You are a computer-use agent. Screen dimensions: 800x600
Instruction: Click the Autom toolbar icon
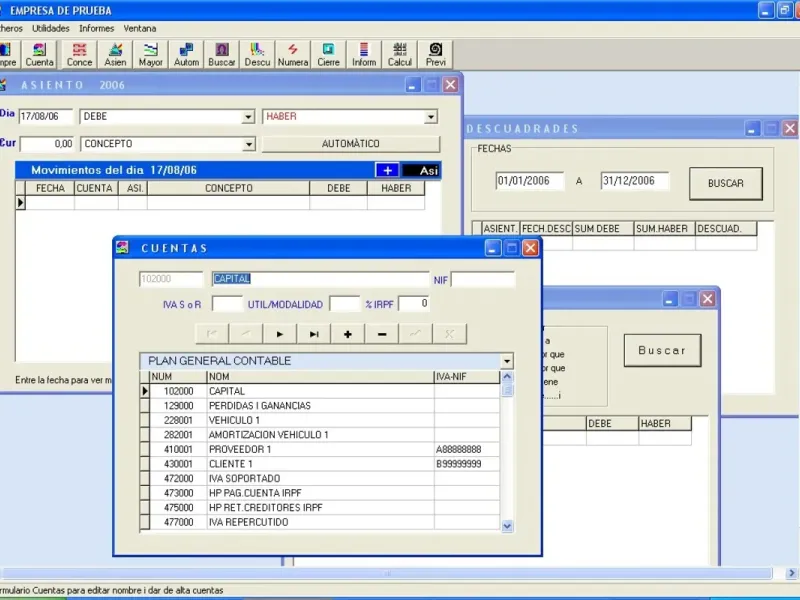point(186,54)
